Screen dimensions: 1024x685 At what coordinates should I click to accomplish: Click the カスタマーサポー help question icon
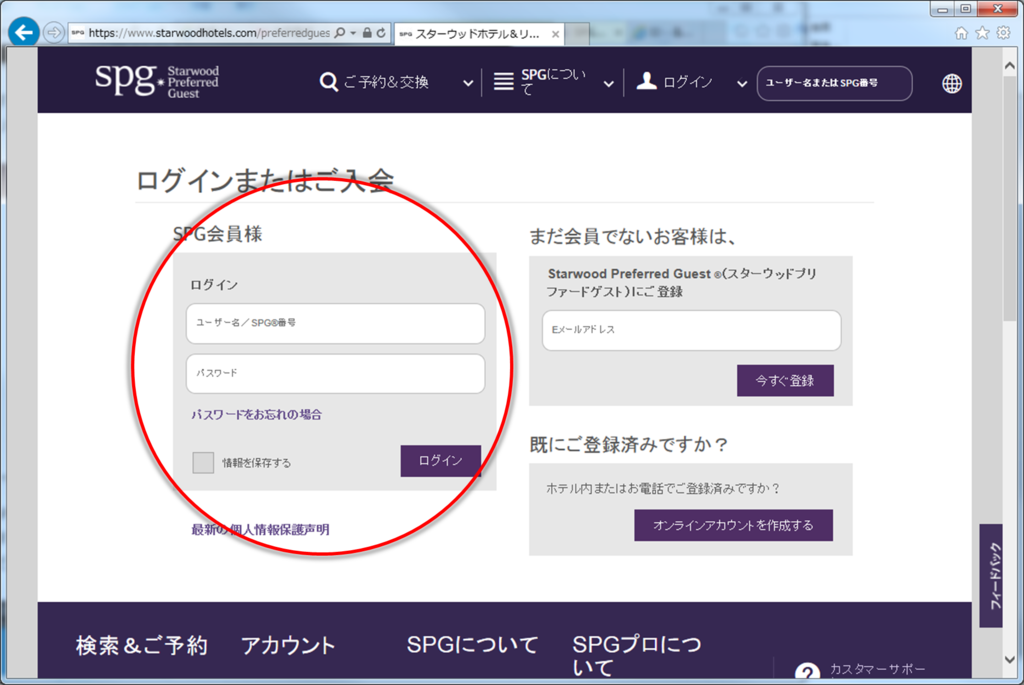[x=807, y=673]
